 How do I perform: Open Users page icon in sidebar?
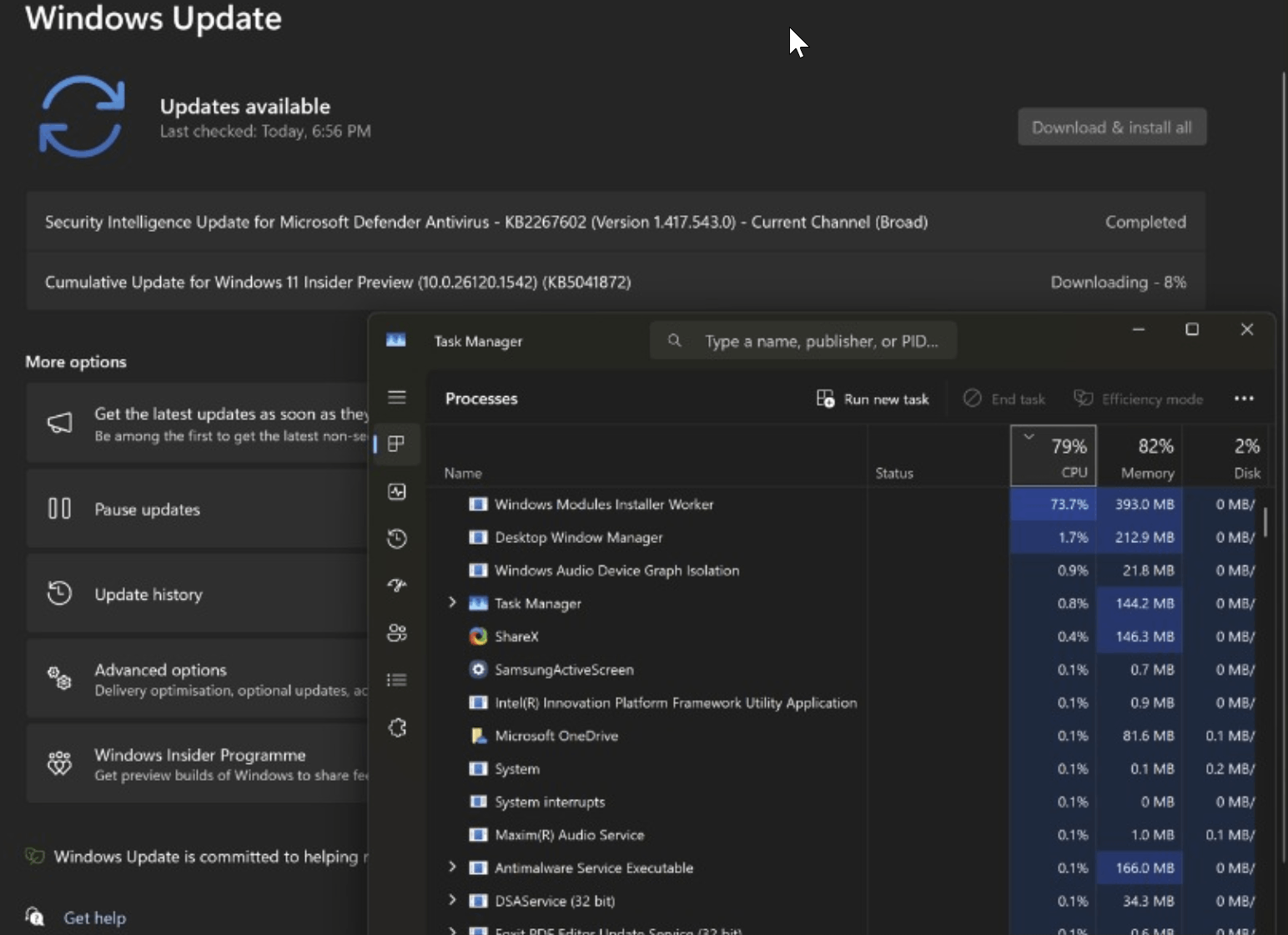point(397,633)
